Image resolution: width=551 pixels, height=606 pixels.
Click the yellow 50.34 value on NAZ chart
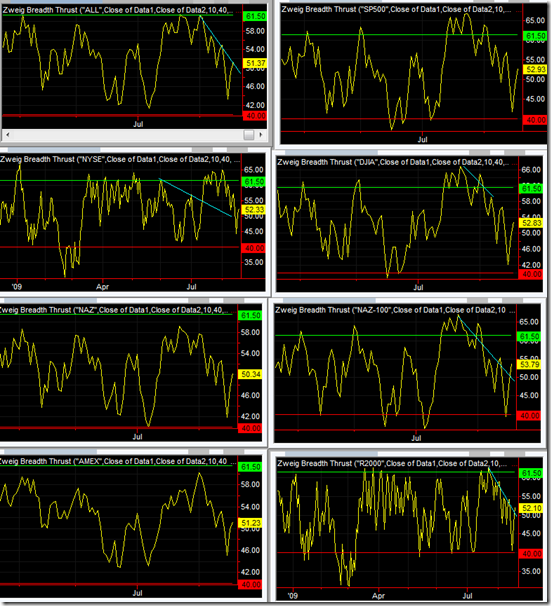250,374
